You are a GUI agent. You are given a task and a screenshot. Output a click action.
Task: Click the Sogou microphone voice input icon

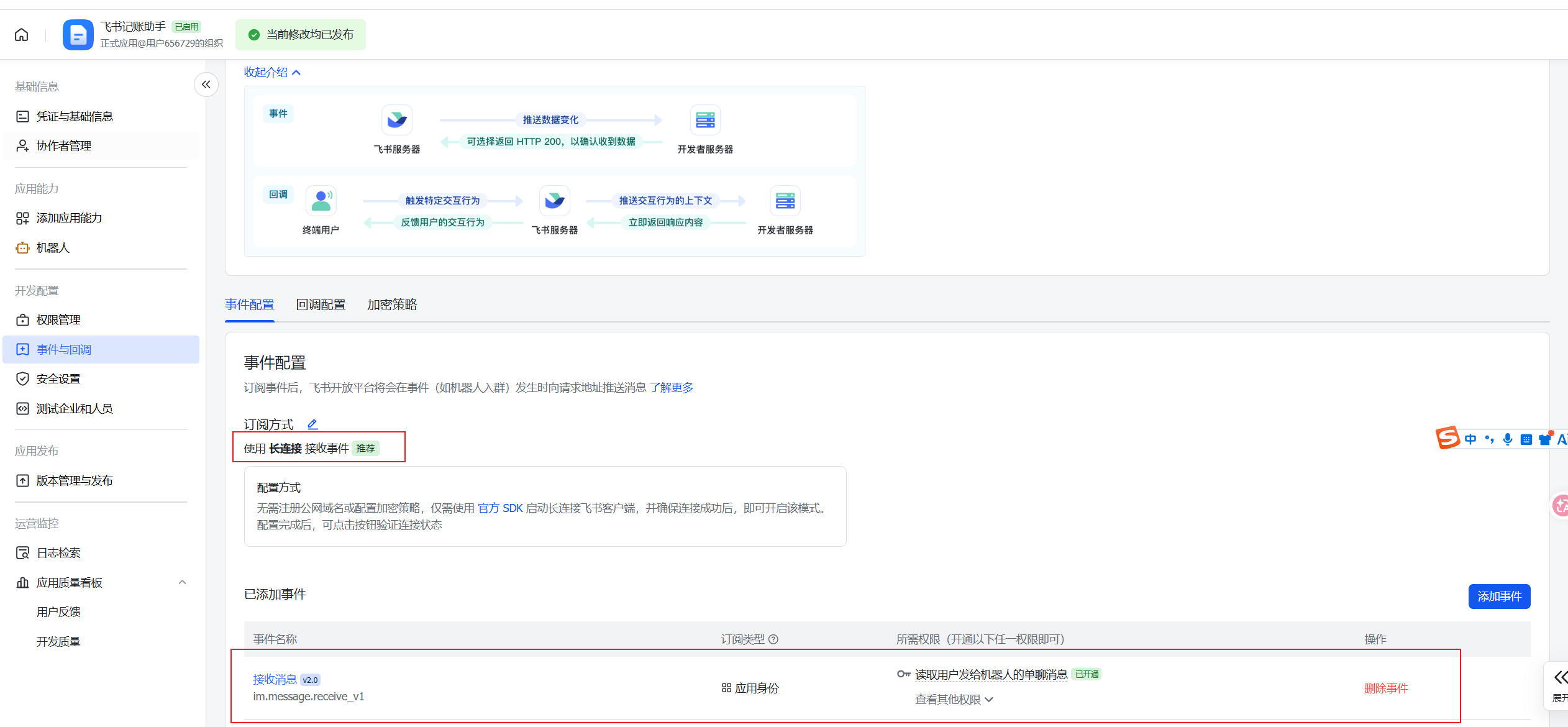(1507, 439)
